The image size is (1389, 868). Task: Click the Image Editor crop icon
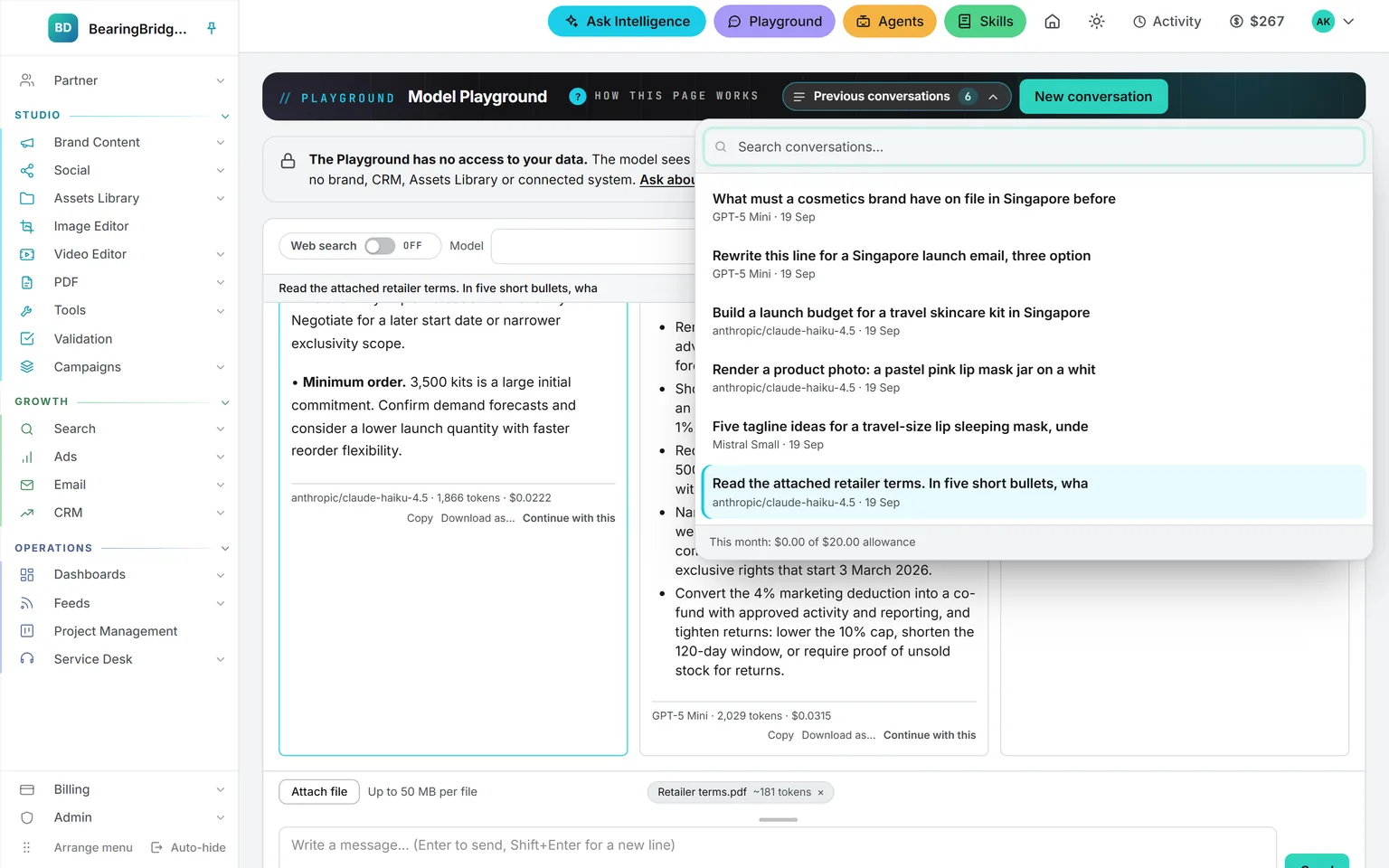pyautogui.click(x=27, y=227)
